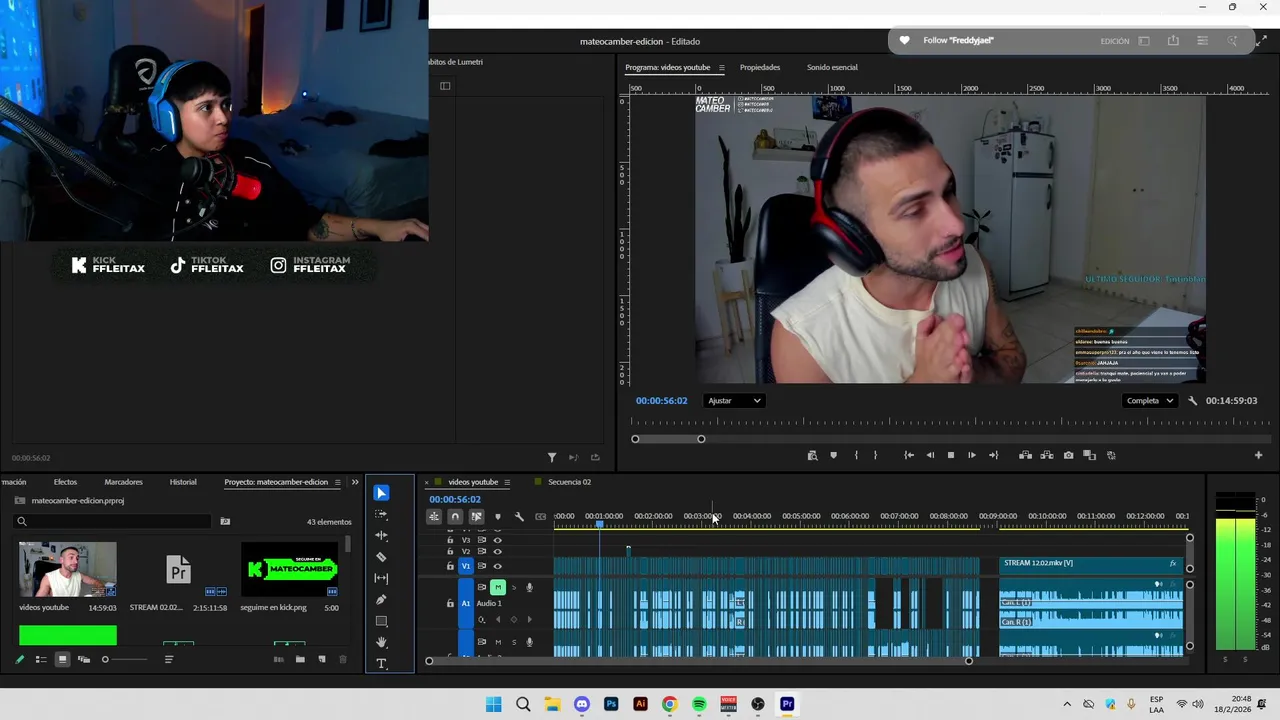
Task: Select the Slip tool
Action: [381, 578]
